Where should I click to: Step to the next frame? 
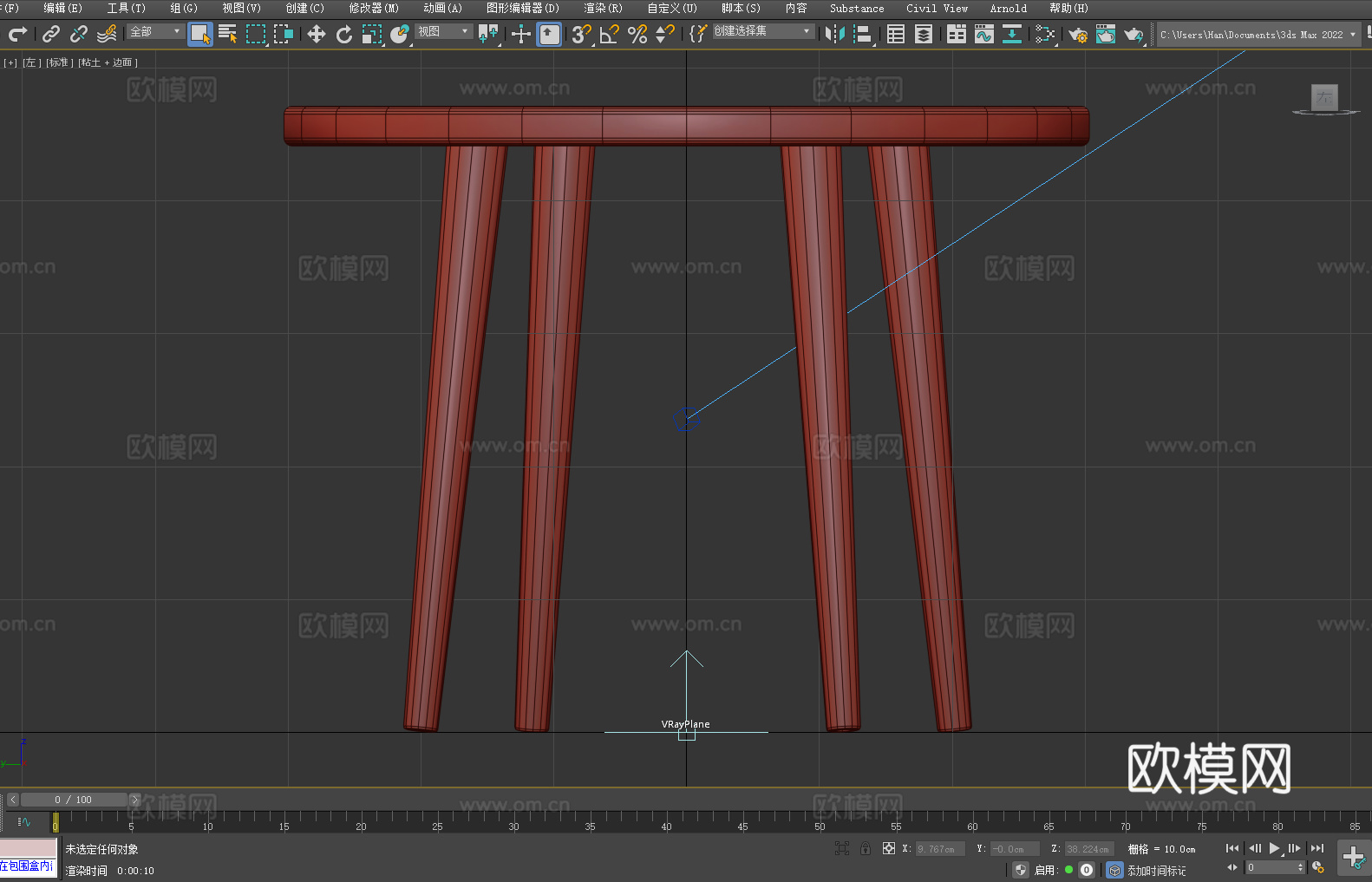pyautogui.click(x=1295, y=848)
